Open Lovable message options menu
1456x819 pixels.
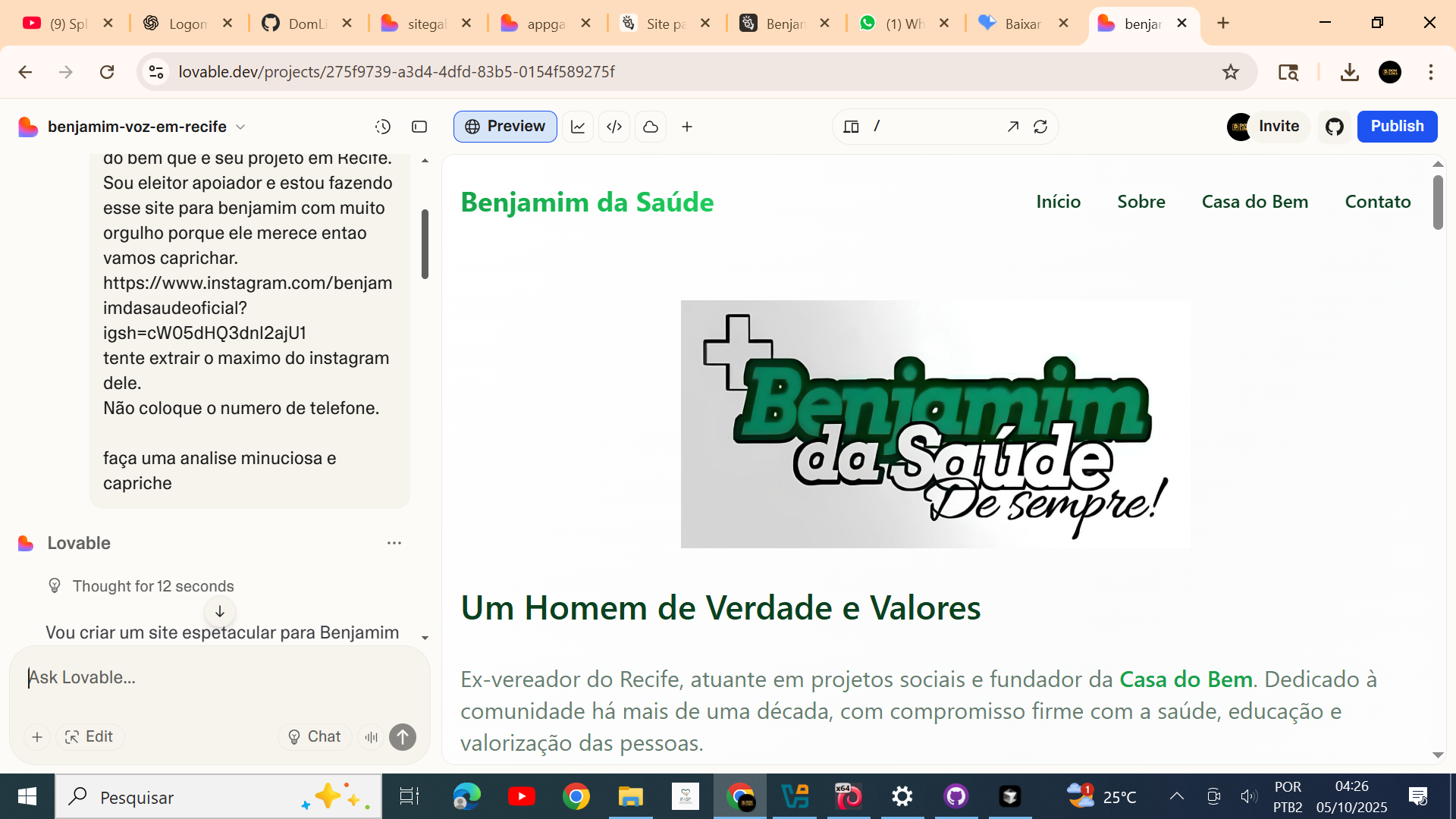394,543
